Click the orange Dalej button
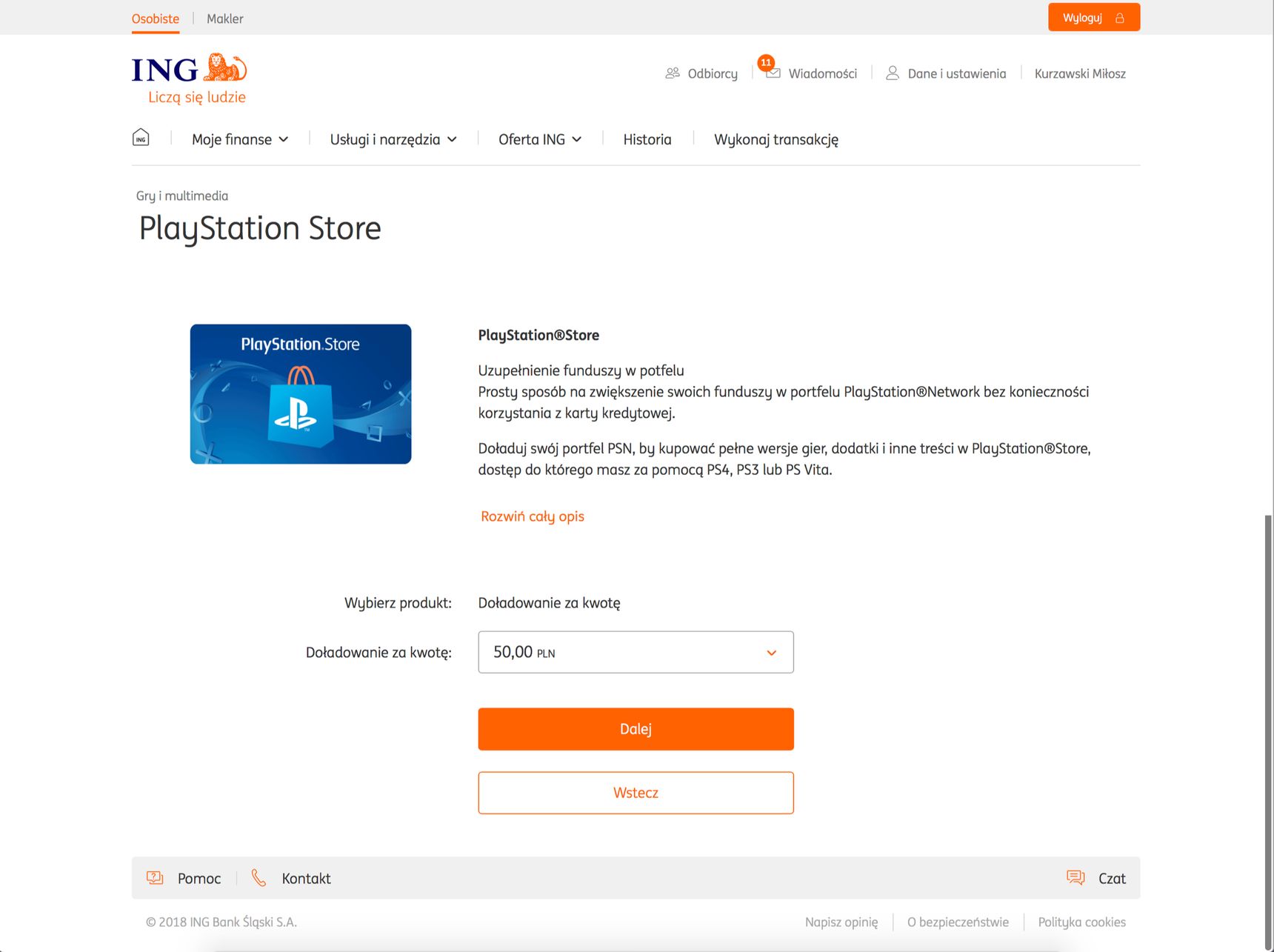The width and height of the screenshot is (1274, 952). tap(636, 729)
